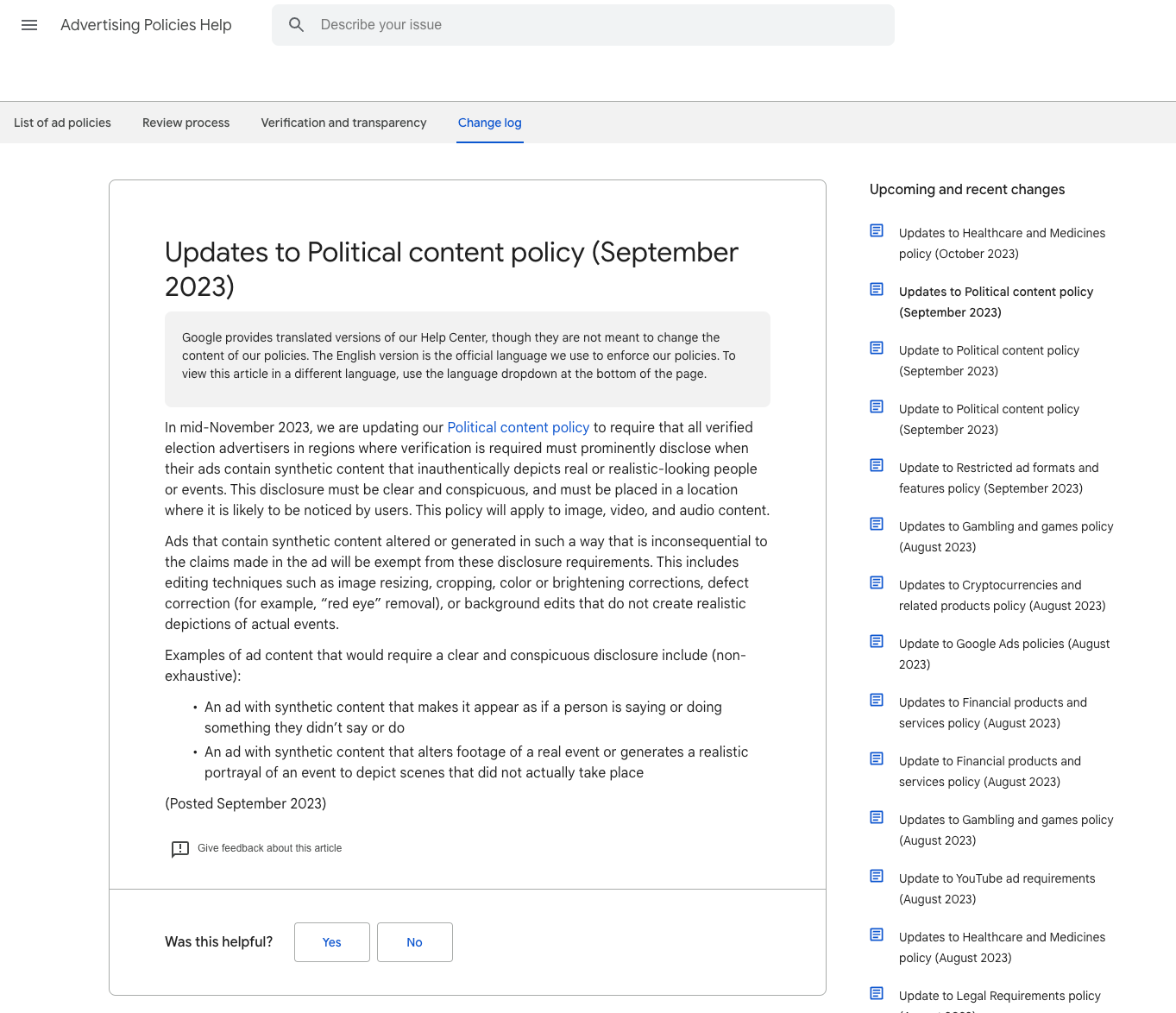This screenshot has height=1013, width=1176.
Task: Click Give feedback about this article
Action: (269, 848)
